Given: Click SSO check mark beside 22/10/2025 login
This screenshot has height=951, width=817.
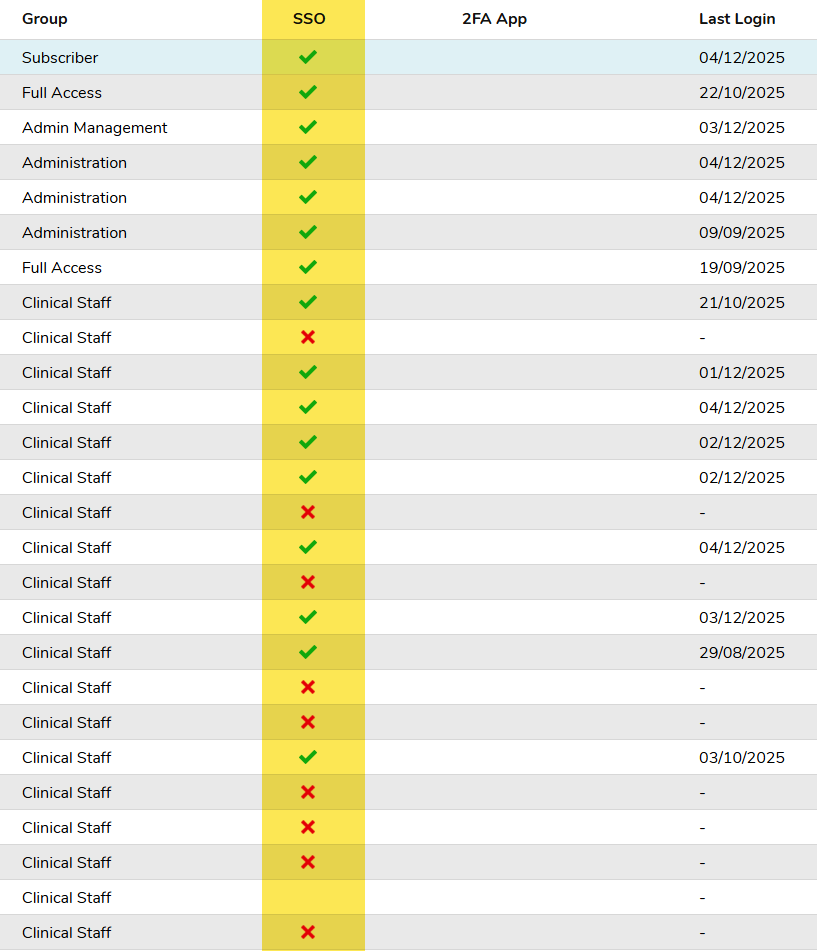Looking at the screenshot, I should (x=308, y=92).
